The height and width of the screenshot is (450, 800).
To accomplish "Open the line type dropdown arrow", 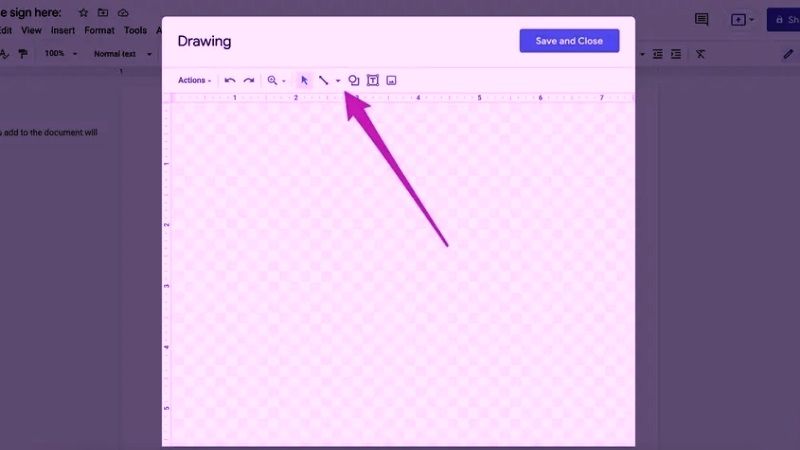I will pyautogui.click(x=338, y=81).
